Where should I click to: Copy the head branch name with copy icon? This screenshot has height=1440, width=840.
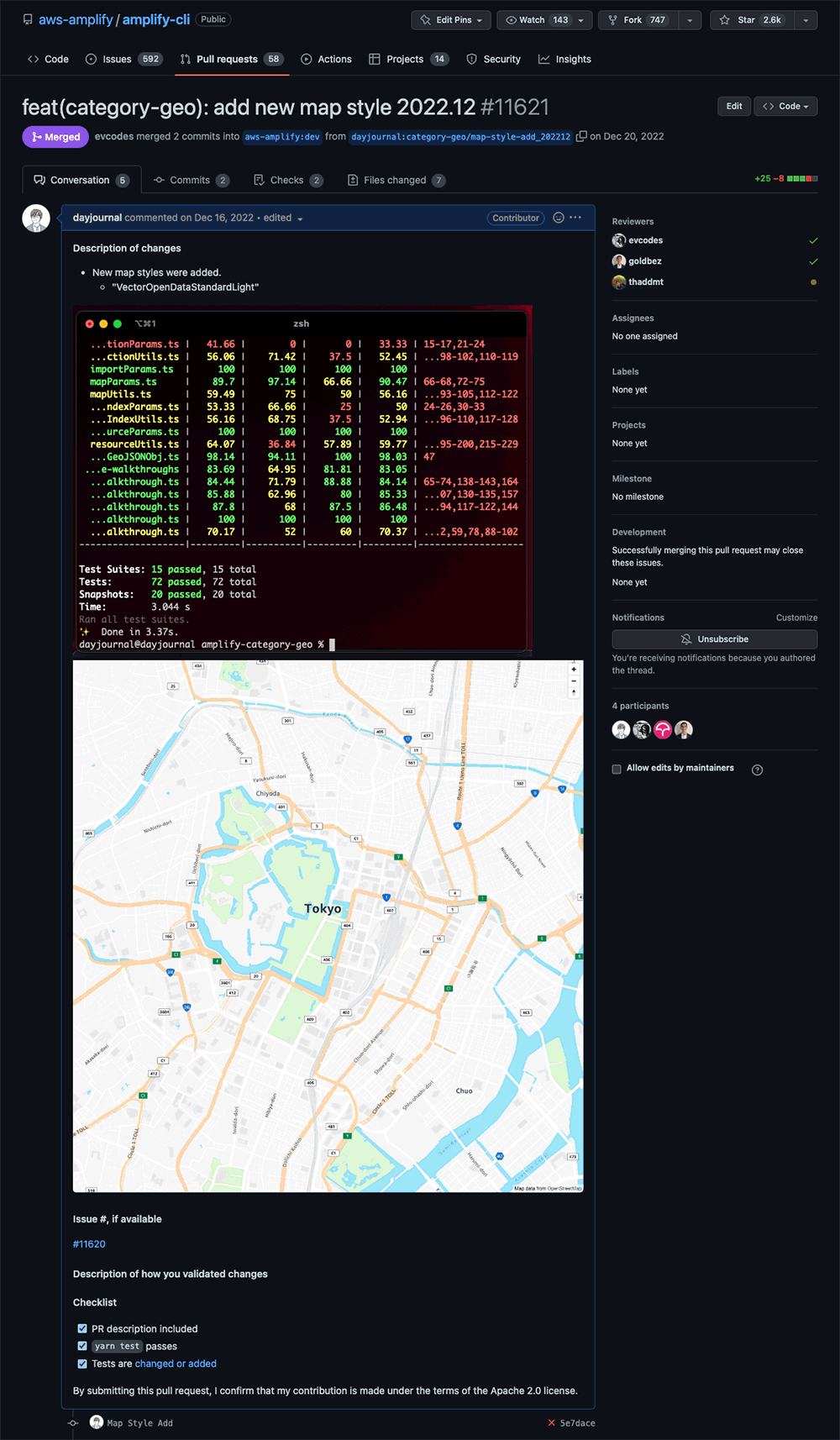(581, 136)
